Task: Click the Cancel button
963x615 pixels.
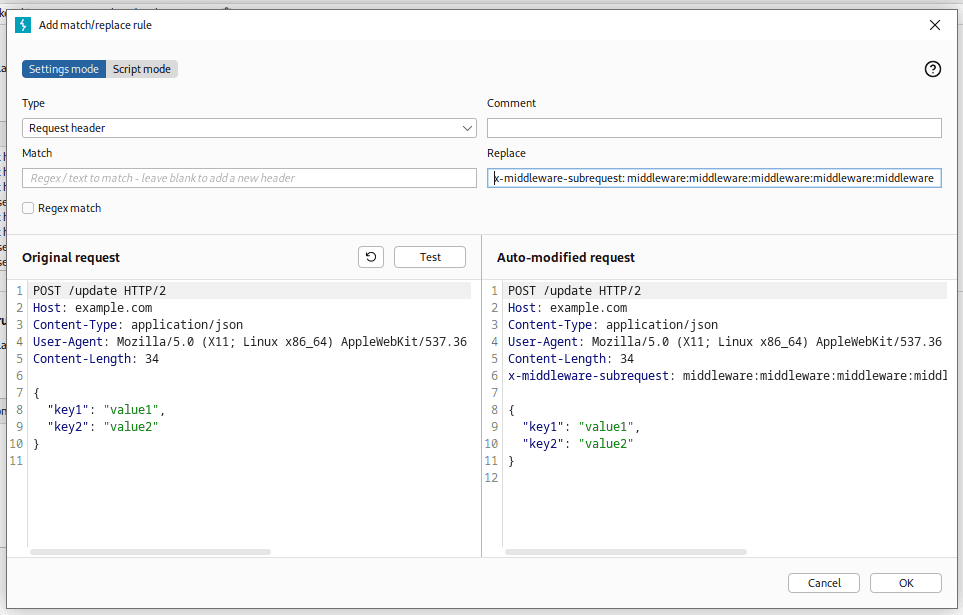Action: click(x=824, y=583)
